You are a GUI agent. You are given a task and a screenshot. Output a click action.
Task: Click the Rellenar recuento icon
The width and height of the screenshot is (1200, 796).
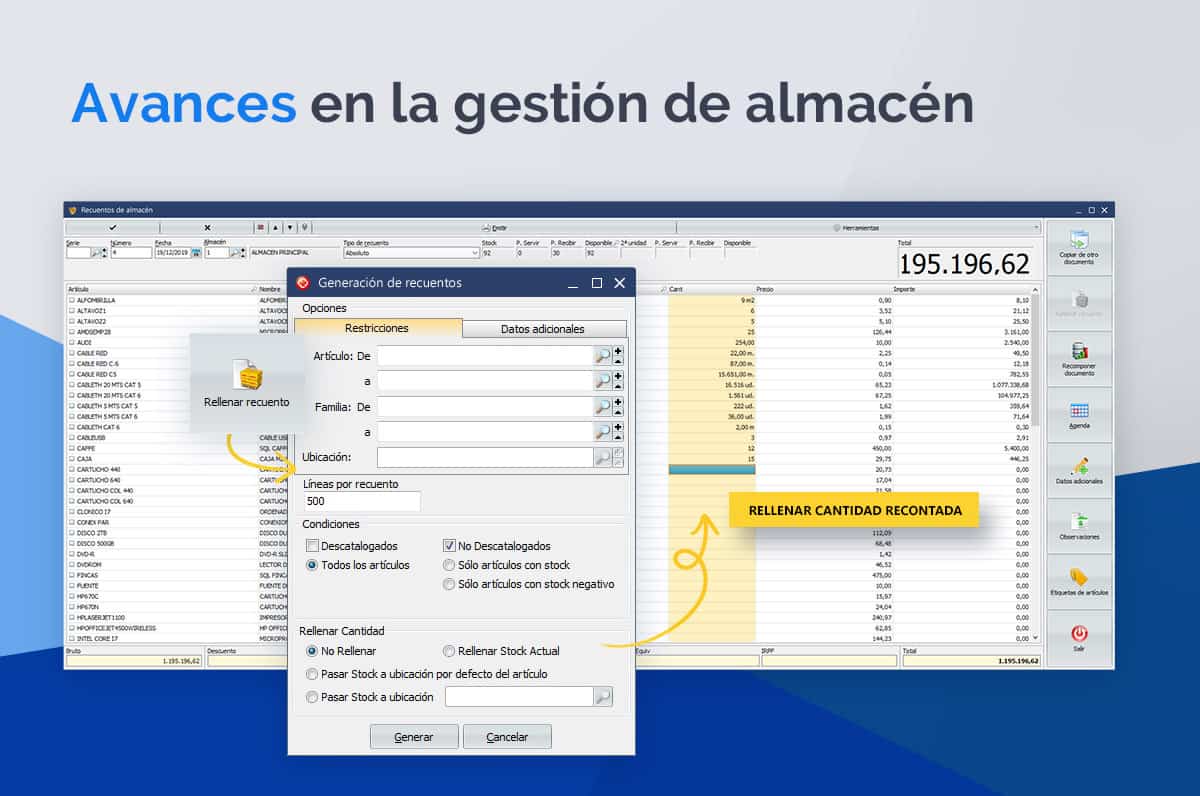(x=246, y=375)
